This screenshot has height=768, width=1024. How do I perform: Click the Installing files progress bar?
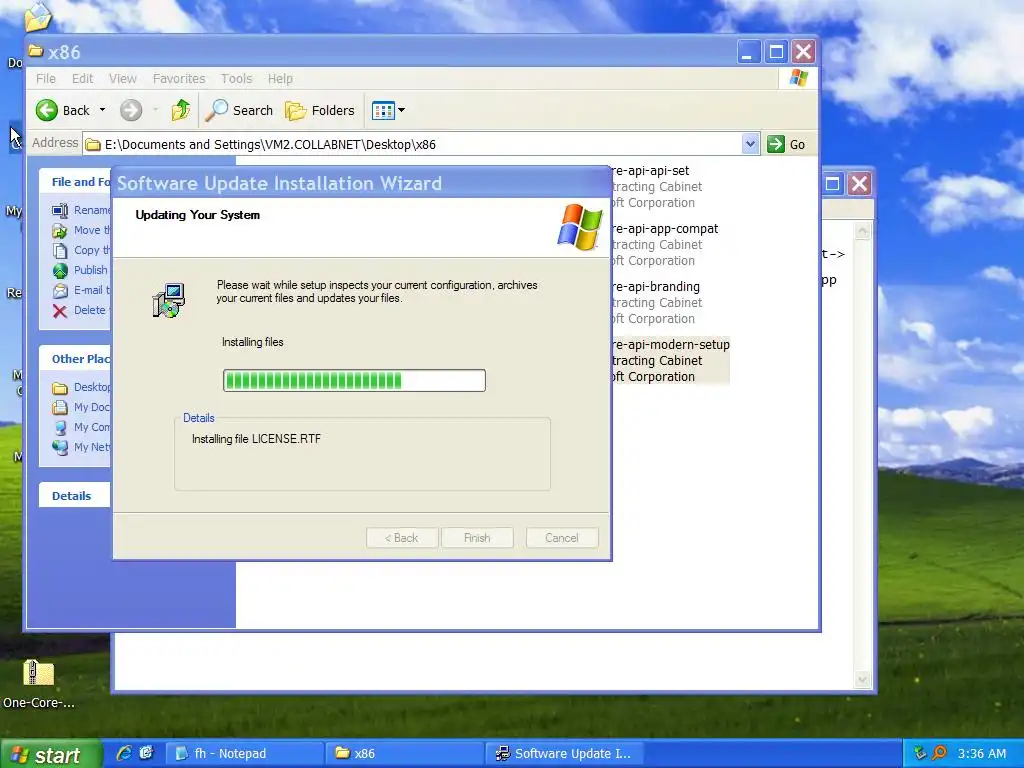point(355,380)
